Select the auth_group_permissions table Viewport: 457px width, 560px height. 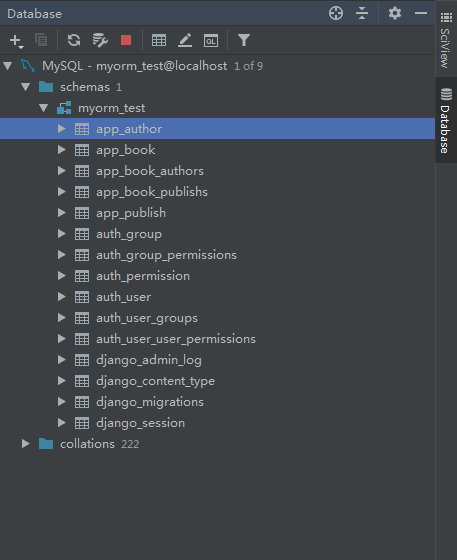click(166, 255)
